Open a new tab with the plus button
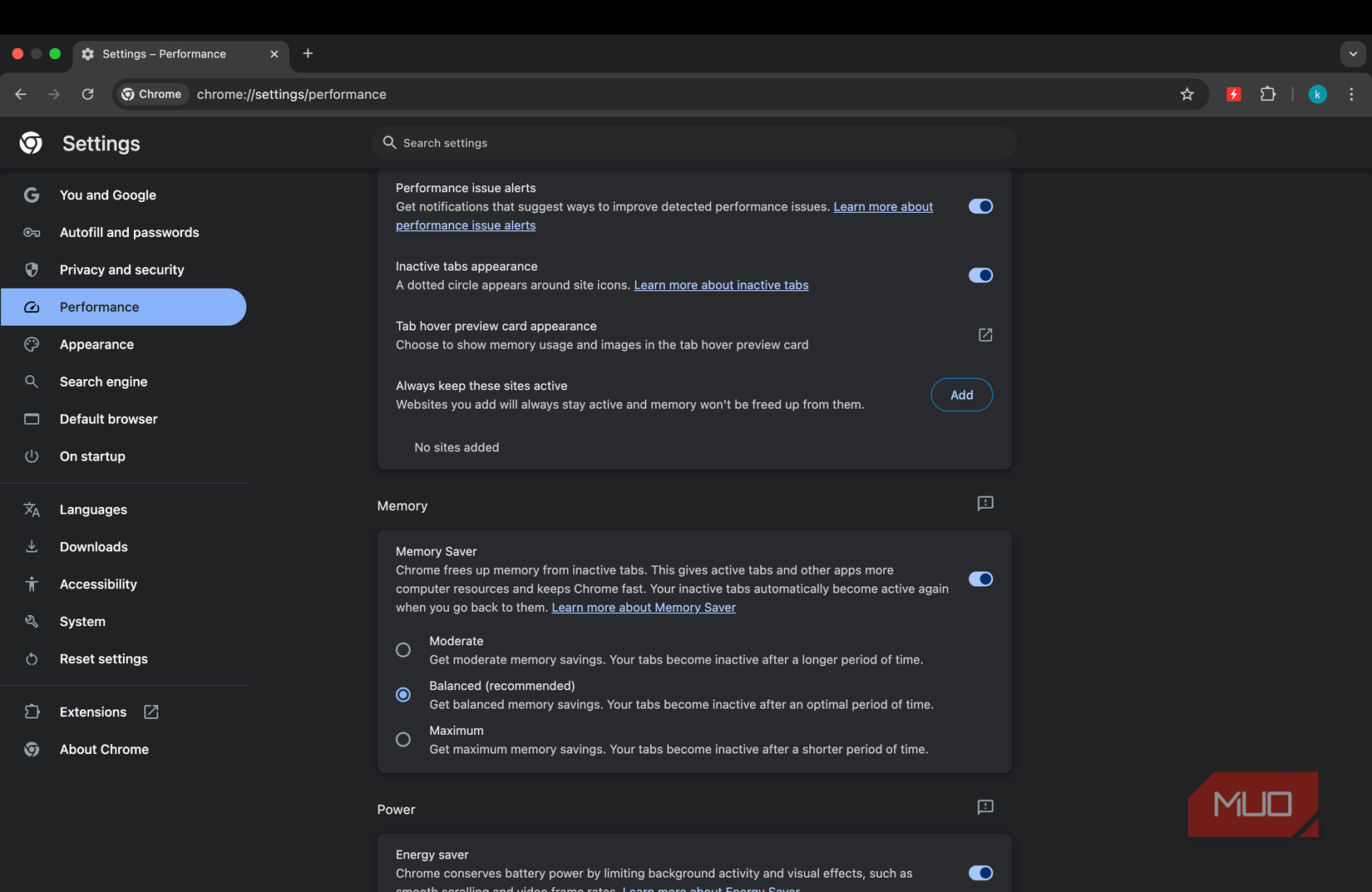 [308, 53]
